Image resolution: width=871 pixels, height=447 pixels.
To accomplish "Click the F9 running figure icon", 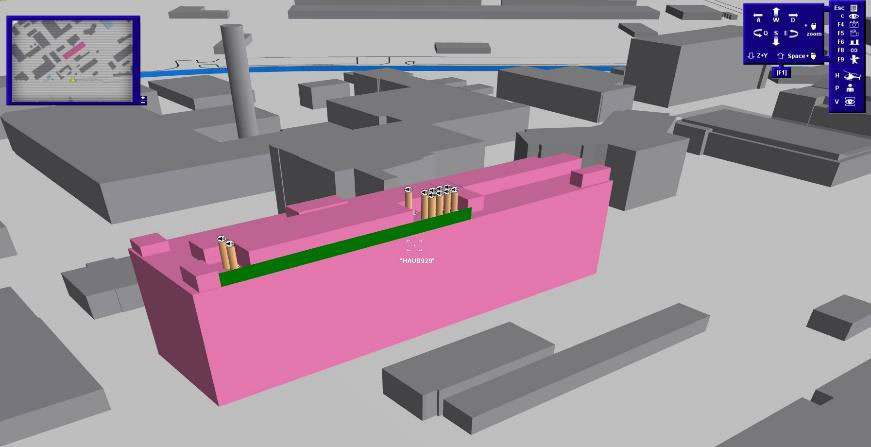I will coord(853,59).
